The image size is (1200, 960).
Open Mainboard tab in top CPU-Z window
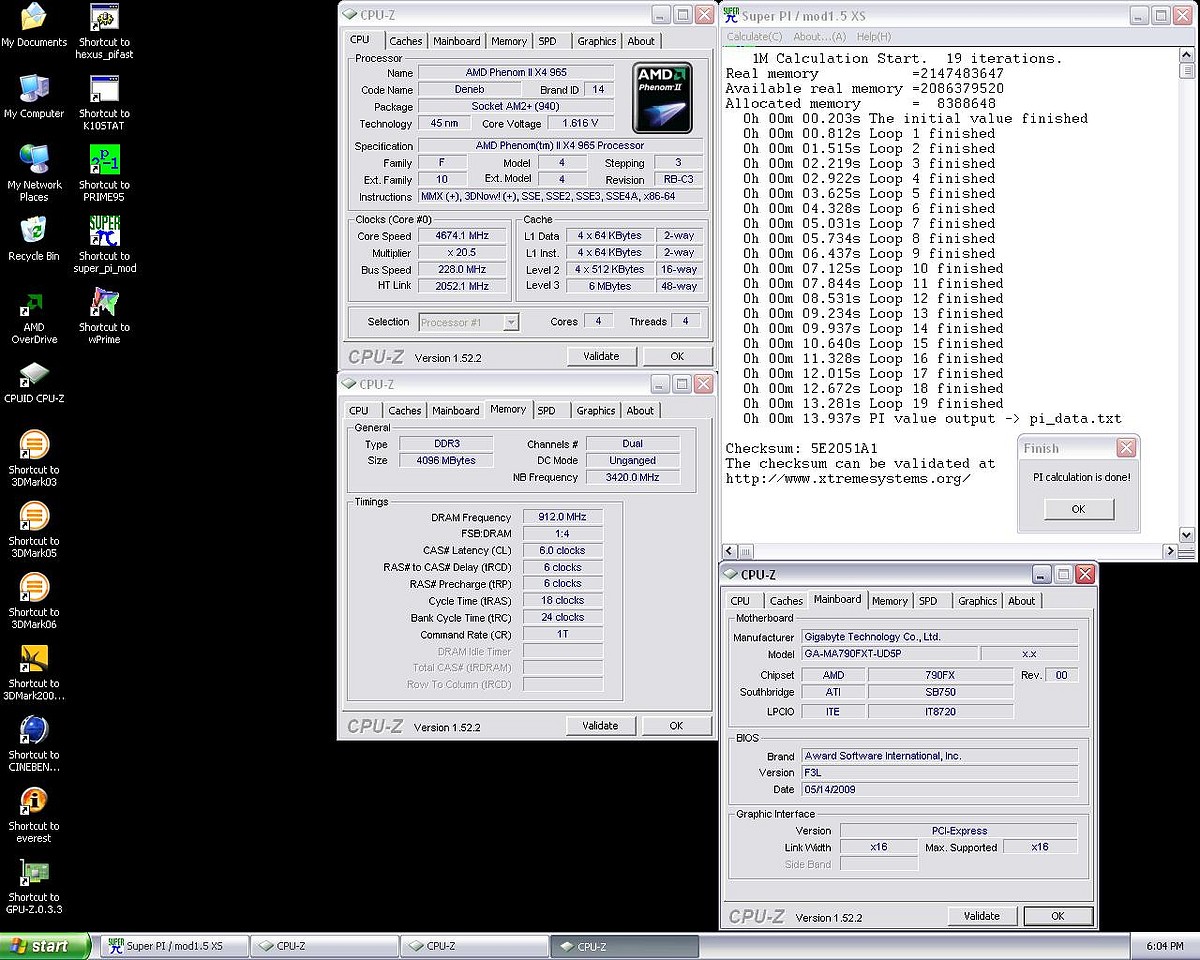(x=457, y=41)
